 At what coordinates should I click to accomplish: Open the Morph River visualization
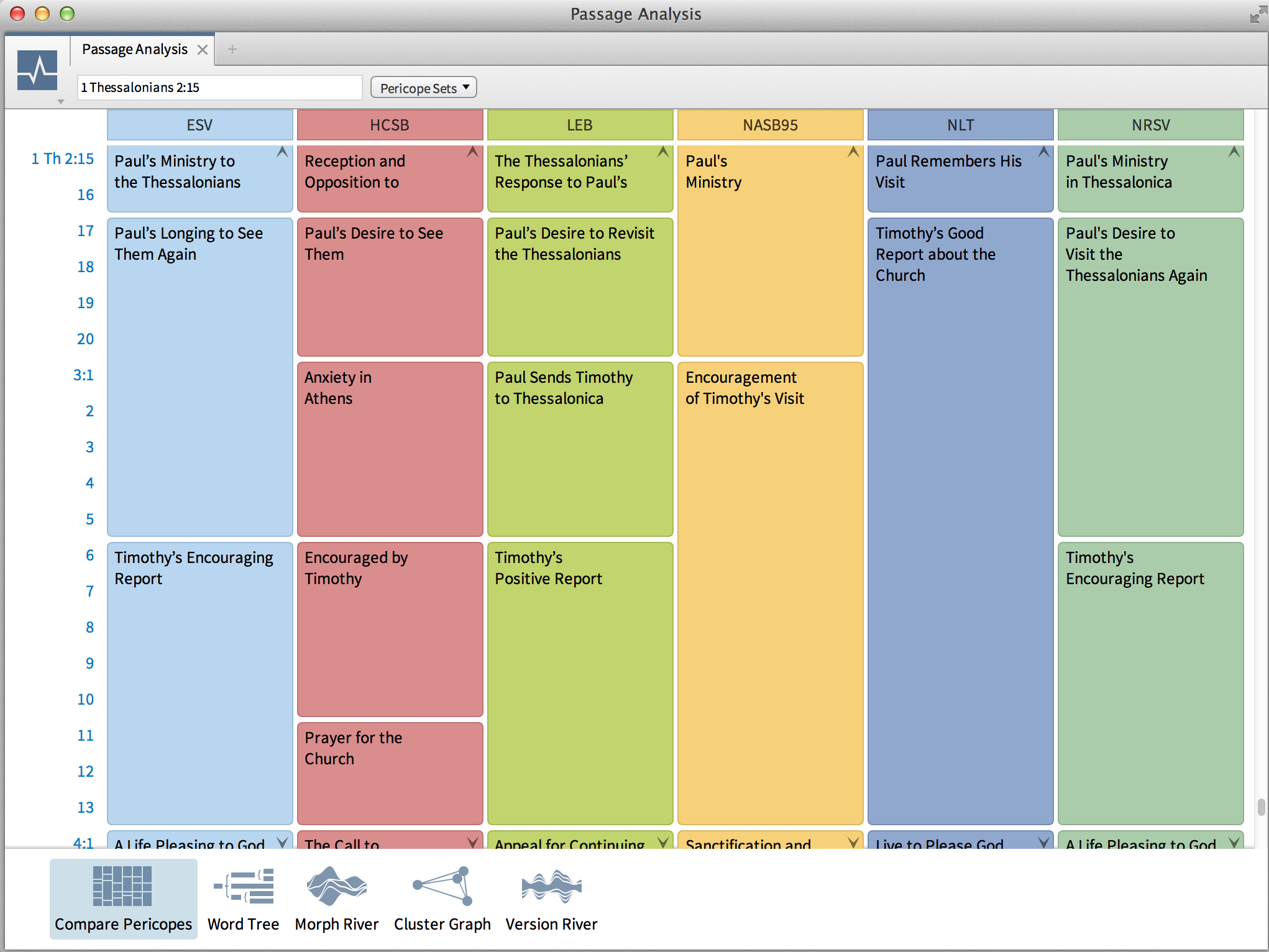336,886
